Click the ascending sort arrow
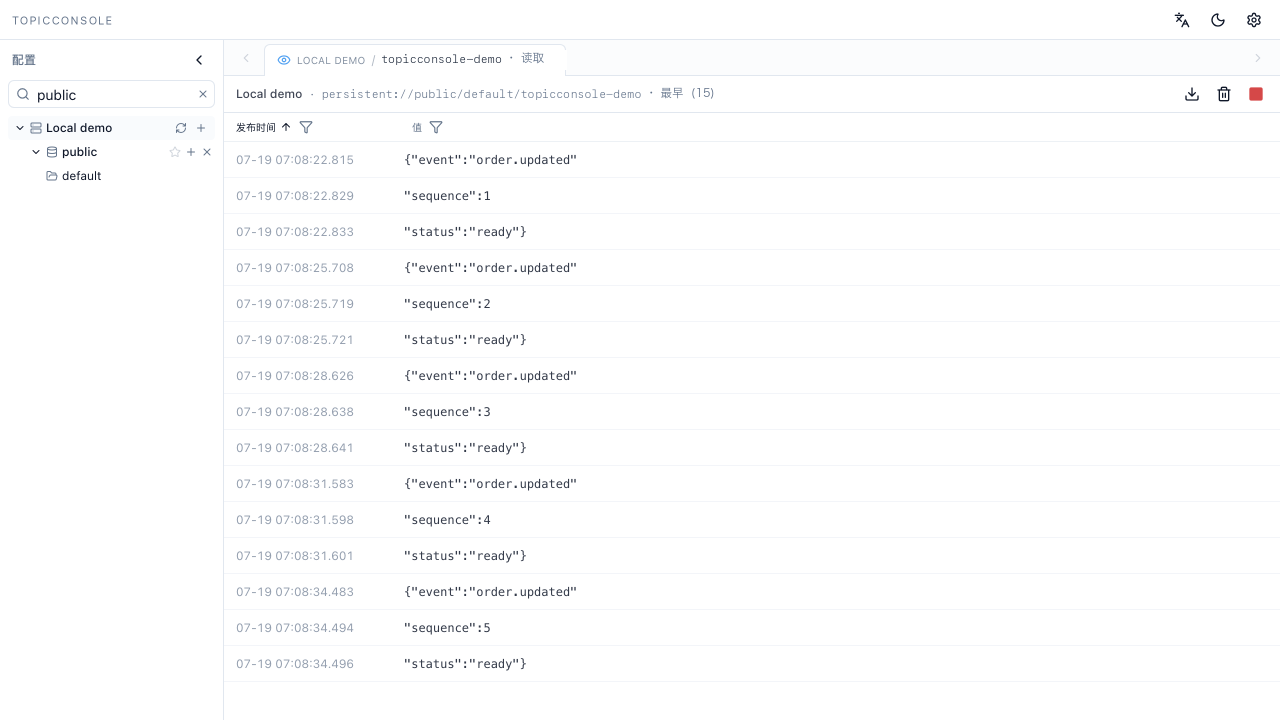 (286, 127)
